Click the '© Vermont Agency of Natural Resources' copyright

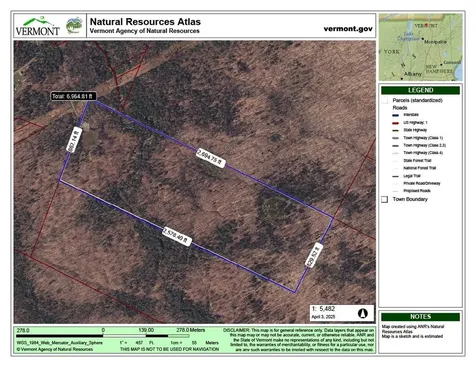point(55,349)
